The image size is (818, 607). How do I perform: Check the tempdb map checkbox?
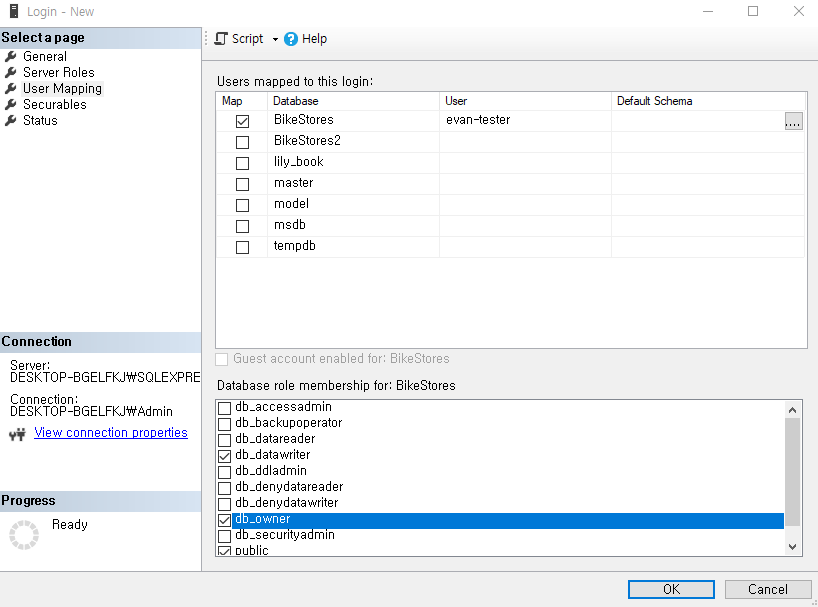tap(242, 247)
